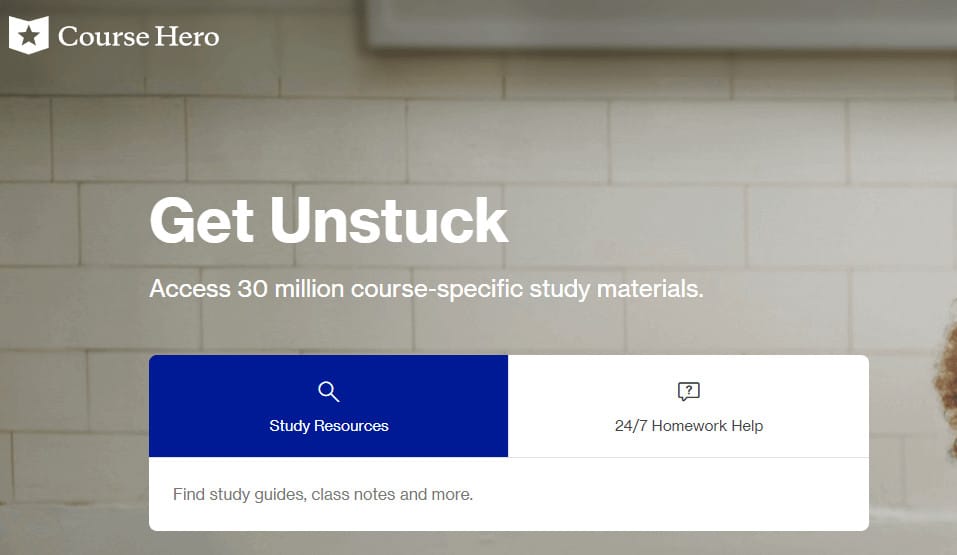Click the word Hero in the logo
The image size is (957, 555).
pos(186,37)
